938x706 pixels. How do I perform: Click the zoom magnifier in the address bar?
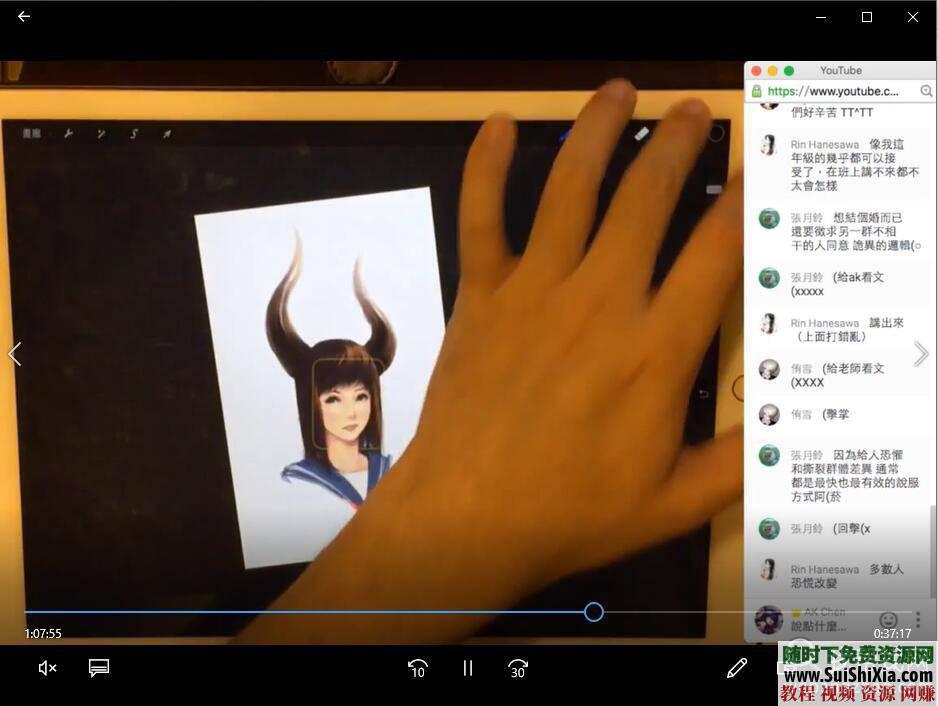click(x=926, y=91)
